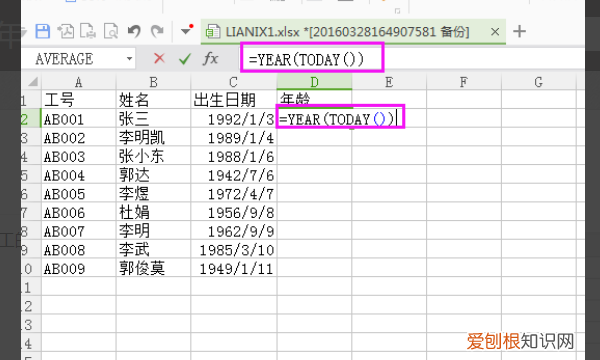Click name cell 张小东
This screenshot has width=600, height=360.
pos(153,156)
